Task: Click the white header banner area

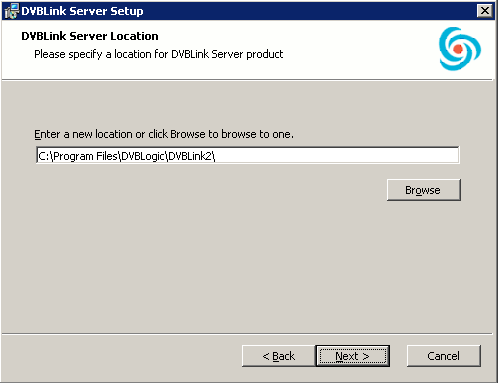Action: [248, 50]
